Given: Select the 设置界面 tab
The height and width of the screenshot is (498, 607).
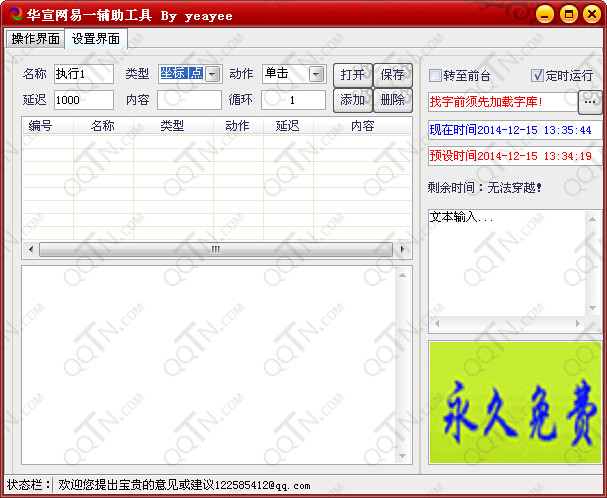Looking at the screenshot, I should (x=96, y=38).
